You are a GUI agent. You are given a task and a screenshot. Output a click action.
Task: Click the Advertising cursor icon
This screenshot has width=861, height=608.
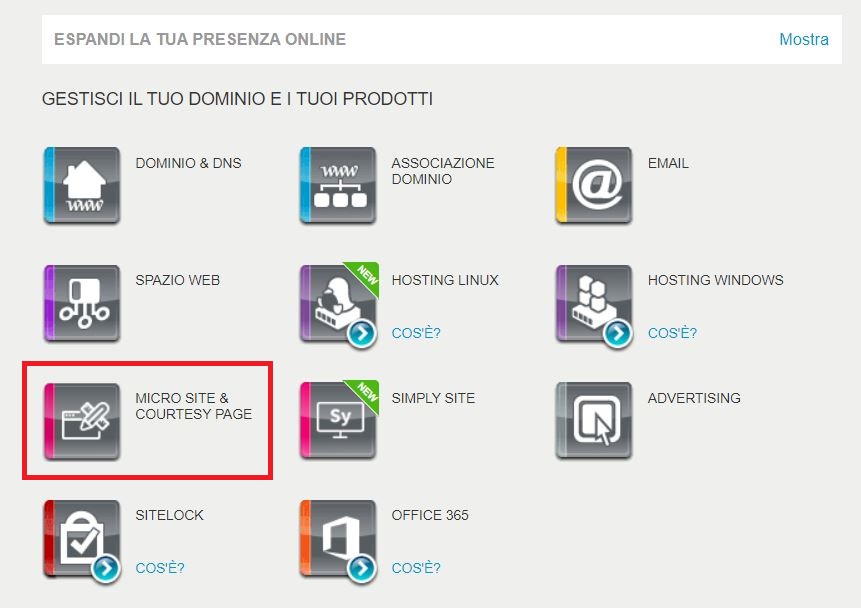coord(594,421)
